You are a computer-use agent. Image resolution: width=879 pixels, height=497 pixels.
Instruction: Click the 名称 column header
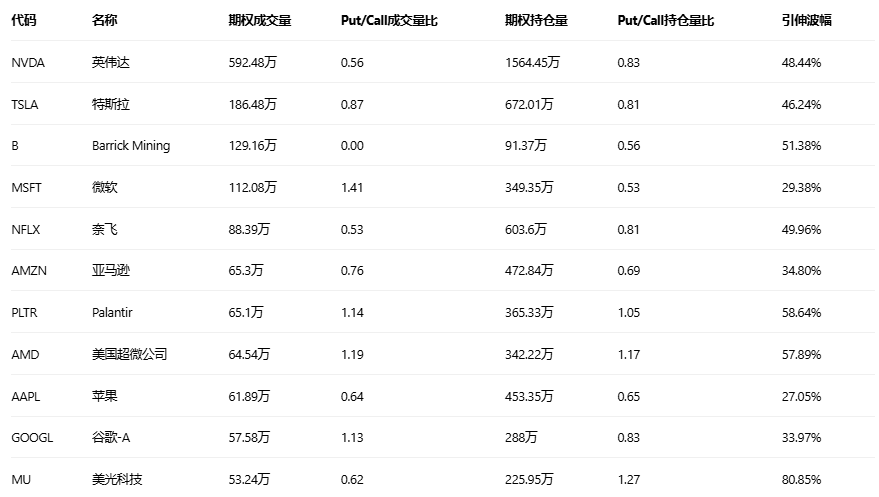[x=104, y=20]
